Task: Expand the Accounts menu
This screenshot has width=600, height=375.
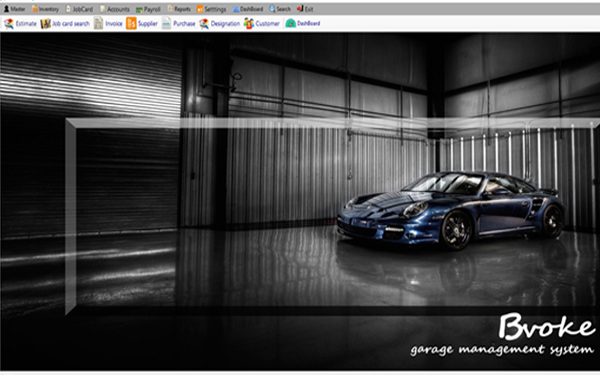Action: point(115,9)
